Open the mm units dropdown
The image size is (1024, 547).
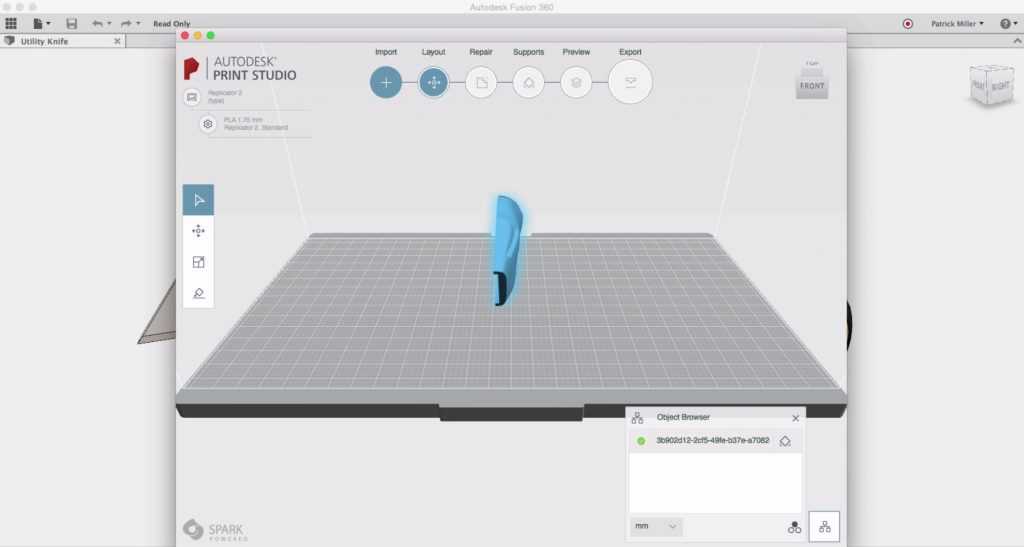tap(656, 526)
